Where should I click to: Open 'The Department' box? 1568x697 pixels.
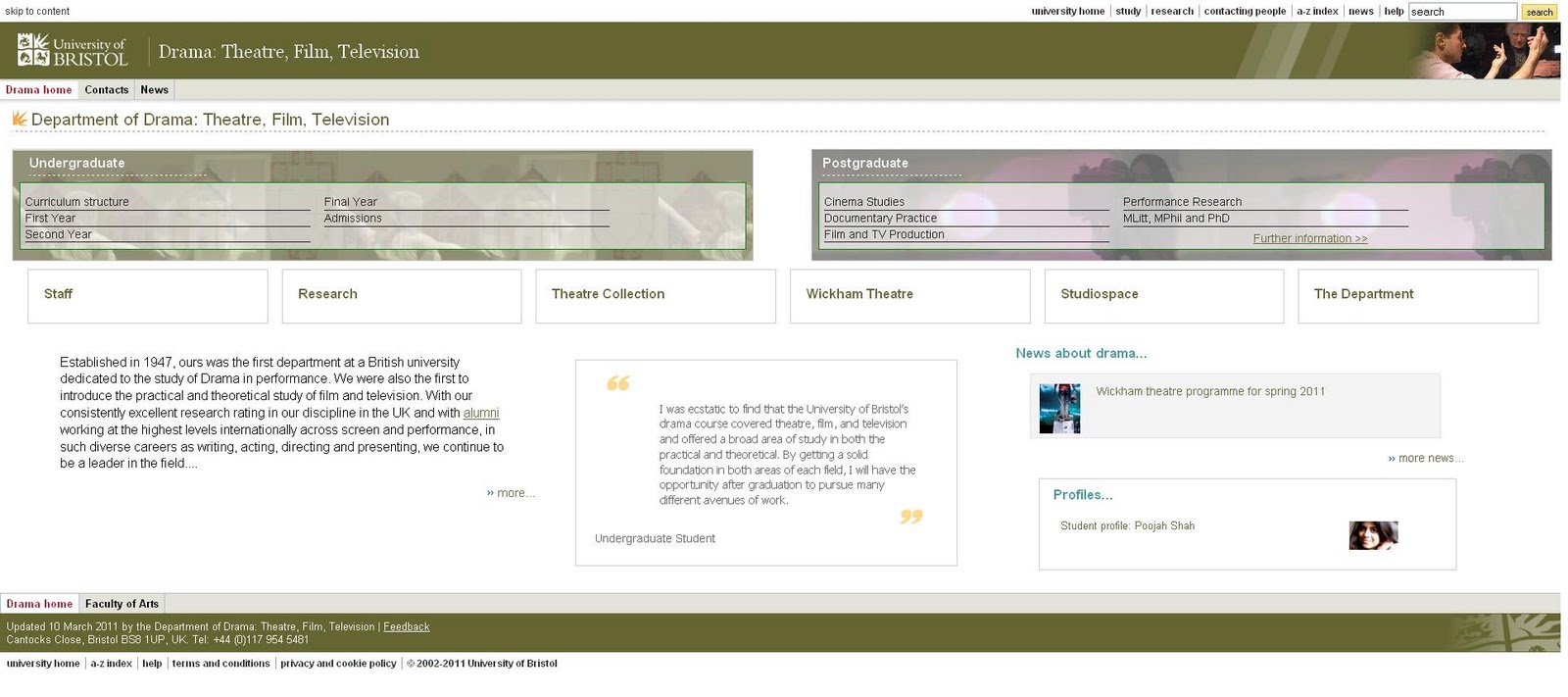click(x=1418, y=296)
